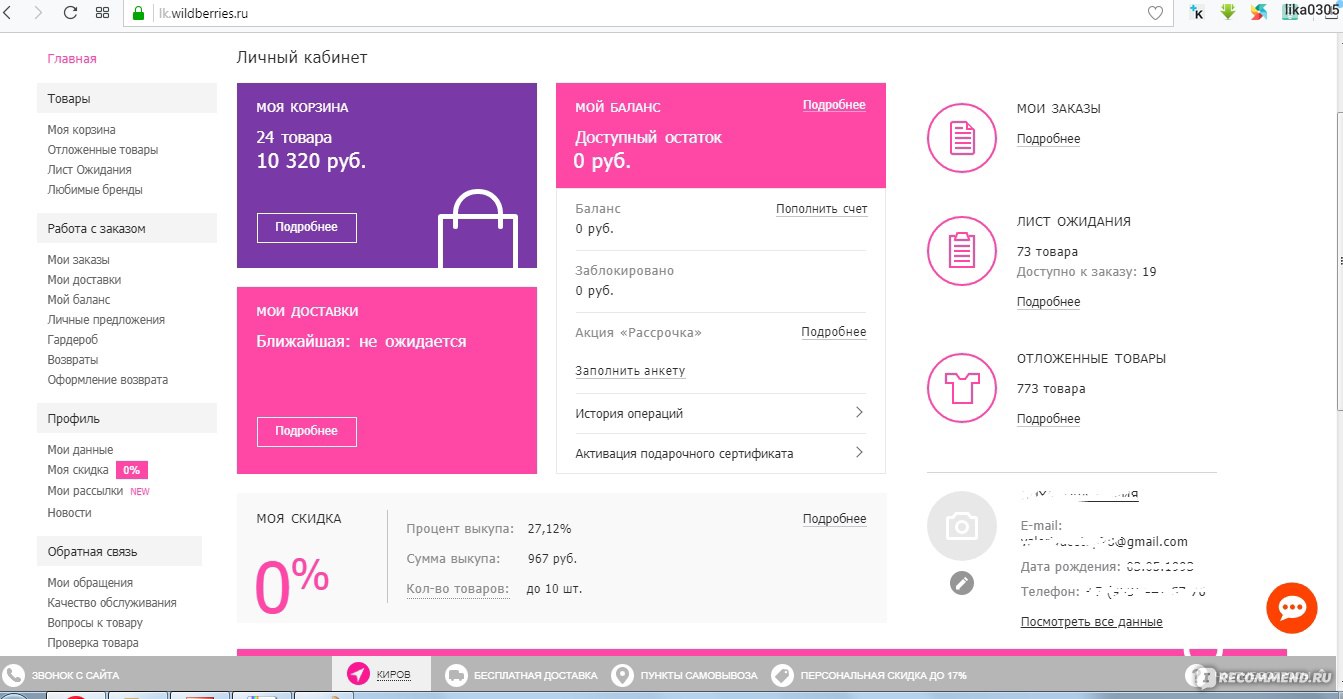Click the browser reload icon
The width and height of the screenshot is (1343, 699).
point(70,13)
